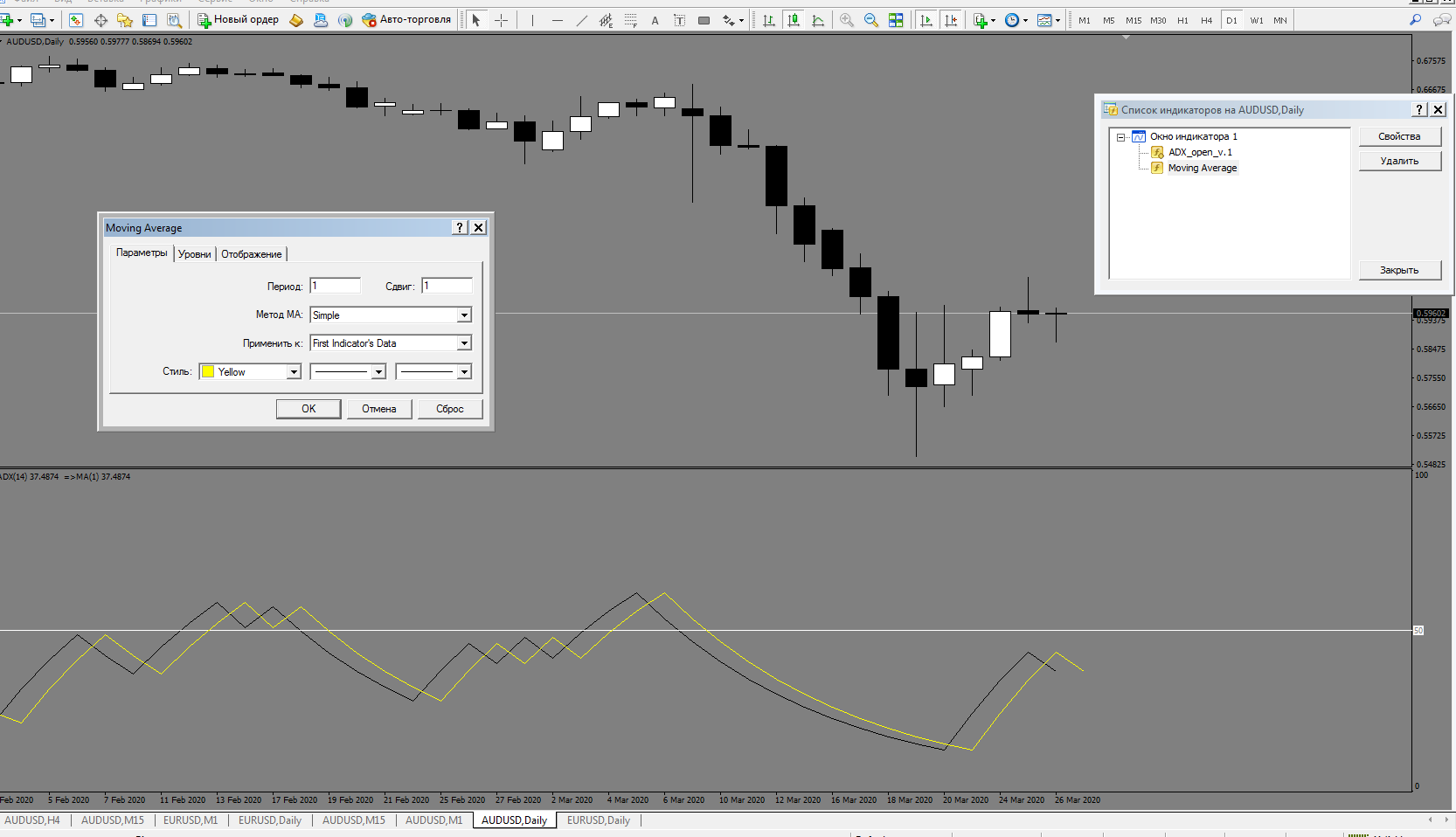Switch to the 'Отображение' tab
Screen dimensions: 1456x837
click(x=252, y=254)
